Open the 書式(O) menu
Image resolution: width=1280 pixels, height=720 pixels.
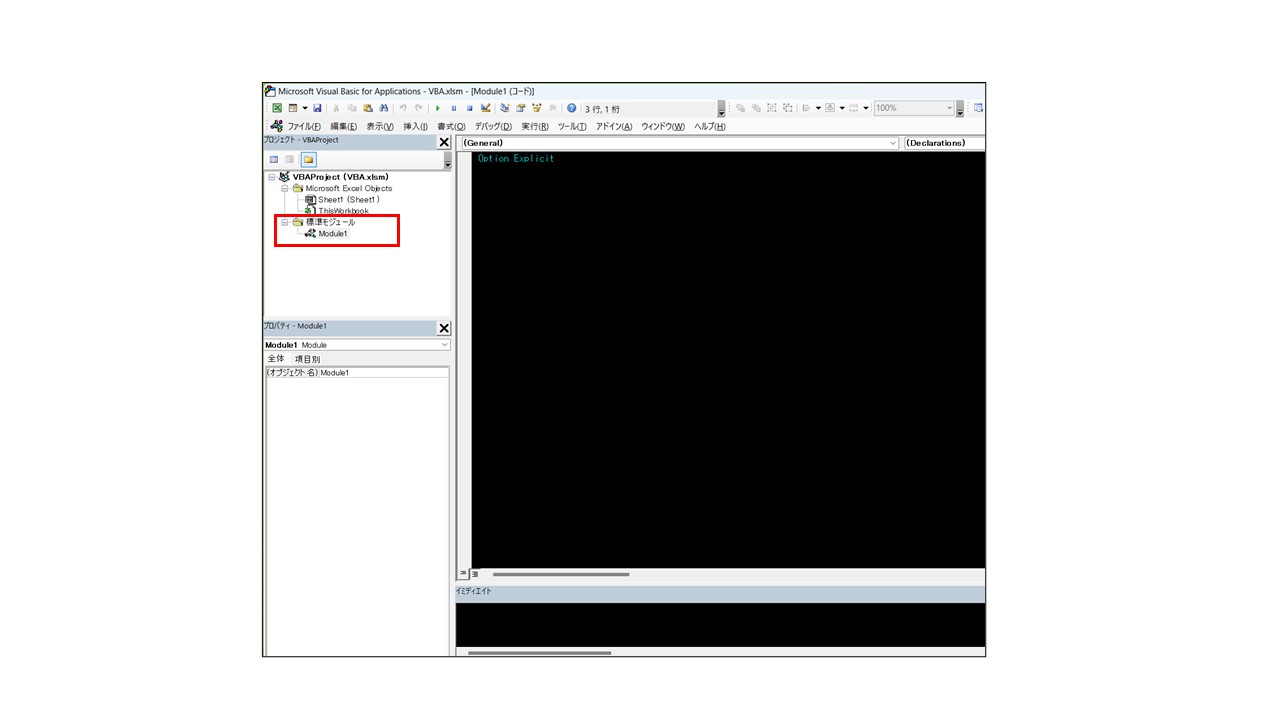(451, 126)
